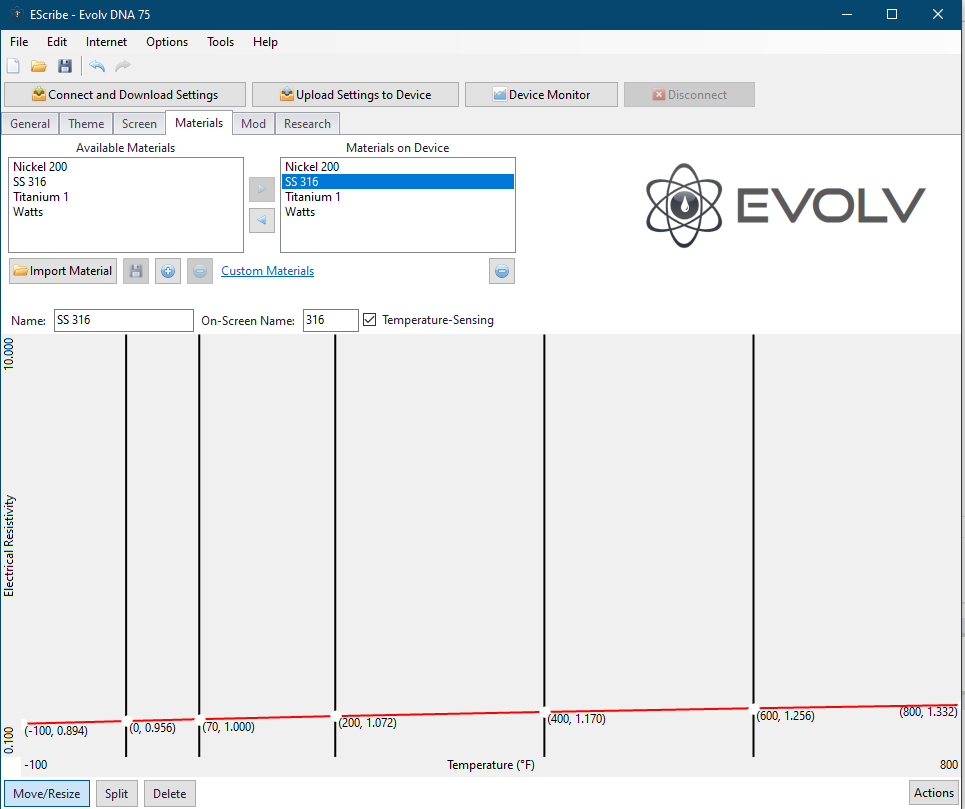Image resolution: width=965 pixels, height=809 pixels.
Task: Click the Upload Settings to Device button
Action: coord(355,95)
